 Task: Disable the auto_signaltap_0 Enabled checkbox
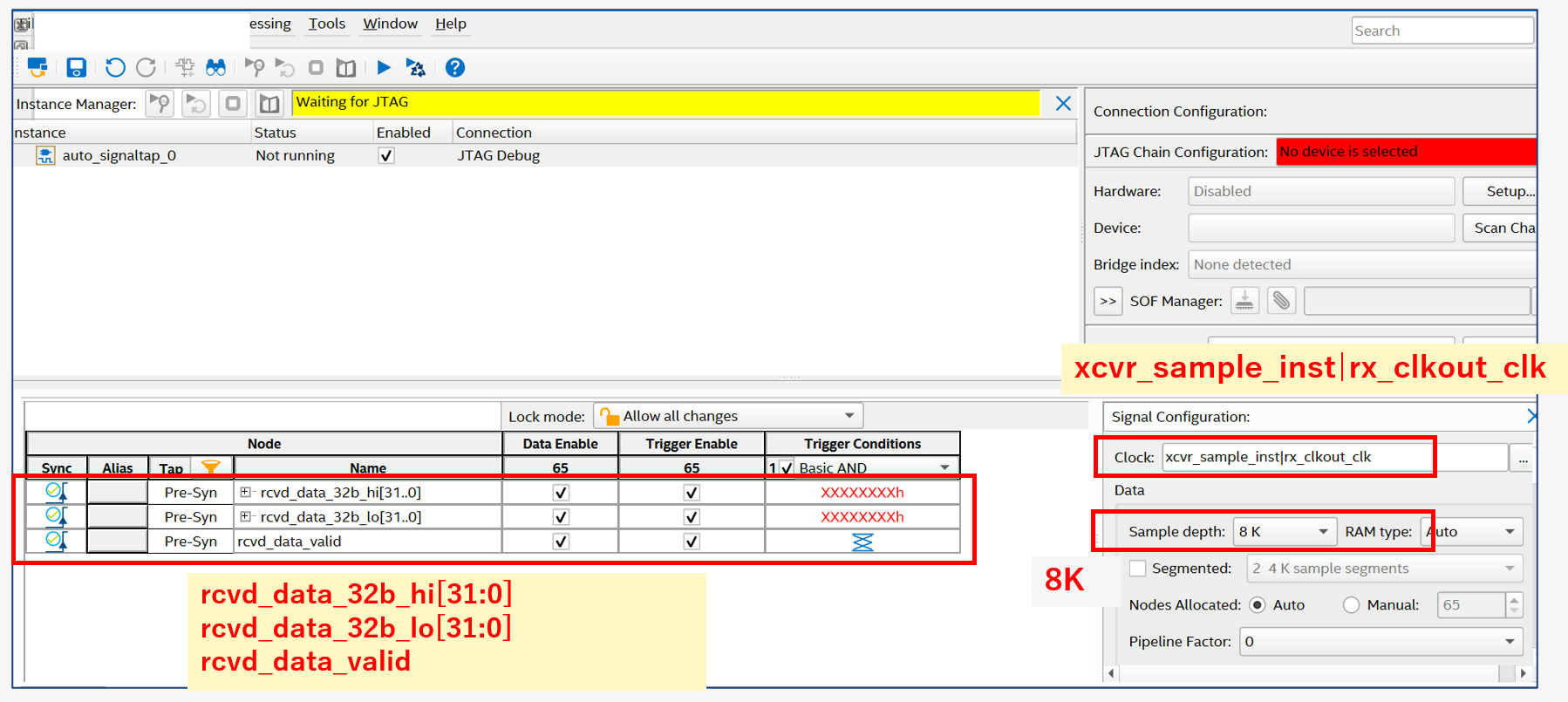point(386,156)
